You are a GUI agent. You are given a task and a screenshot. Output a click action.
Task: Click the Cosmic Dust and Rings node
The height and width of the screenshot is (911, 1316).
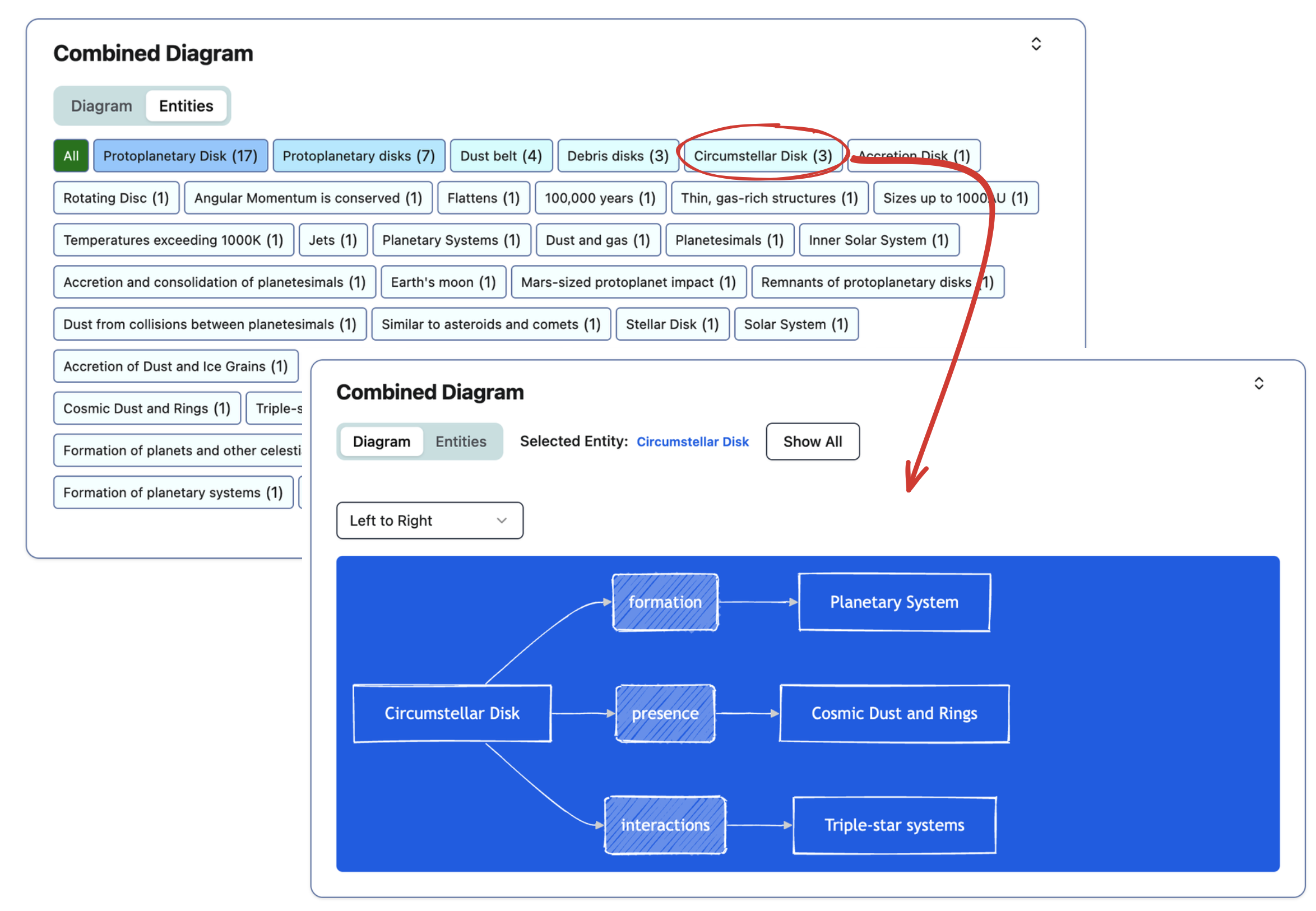893,713
